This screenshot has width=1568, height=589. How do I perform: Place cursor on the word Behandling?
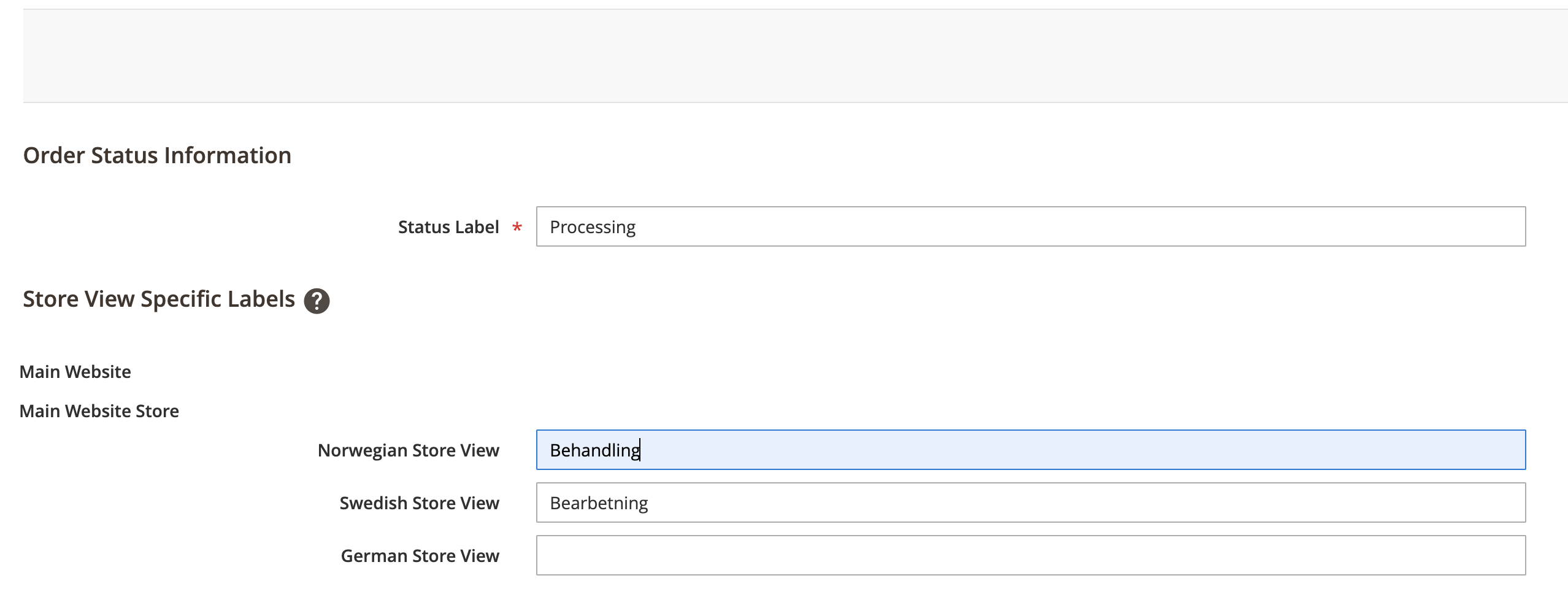(x=594, y=450)
